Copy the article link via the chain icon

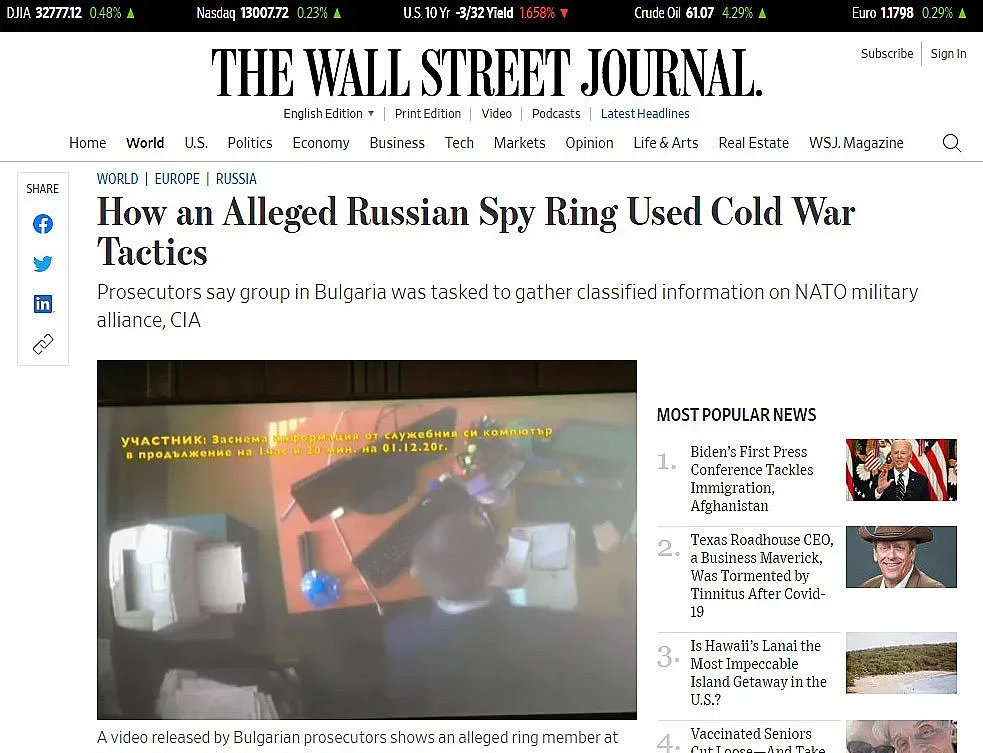tap(43, 344)
